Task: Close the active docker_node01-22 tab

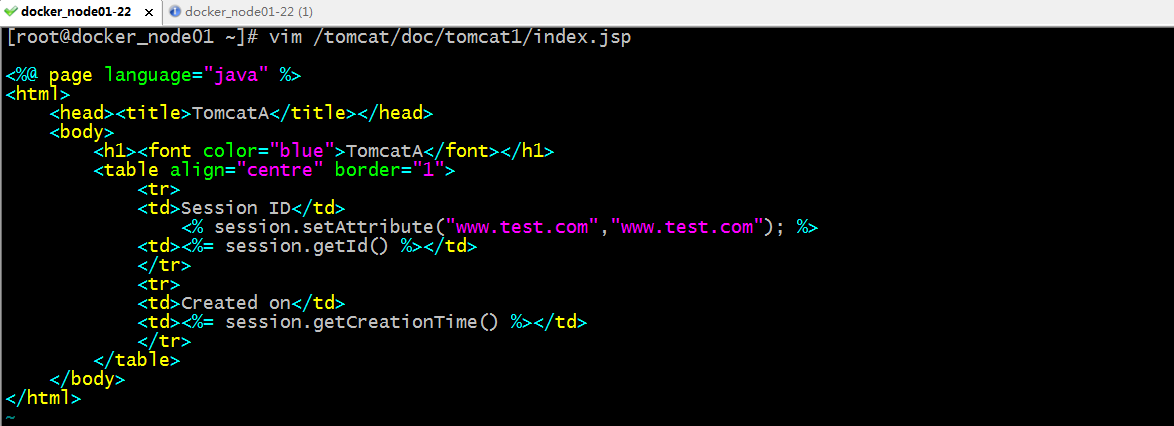Action: click(x=149, y=13)
